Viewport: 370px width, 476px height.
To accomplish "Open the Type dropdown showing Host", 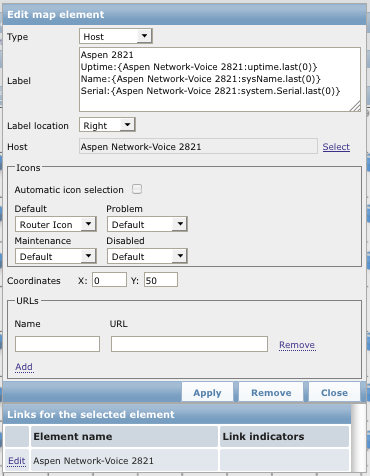I will 116,36.
